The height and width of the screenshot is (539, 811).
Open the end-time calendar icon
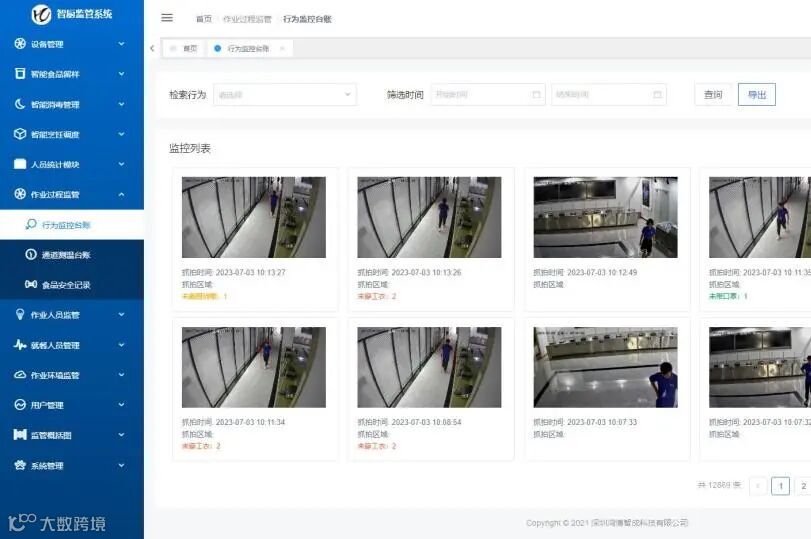click(x=657, y=95)
